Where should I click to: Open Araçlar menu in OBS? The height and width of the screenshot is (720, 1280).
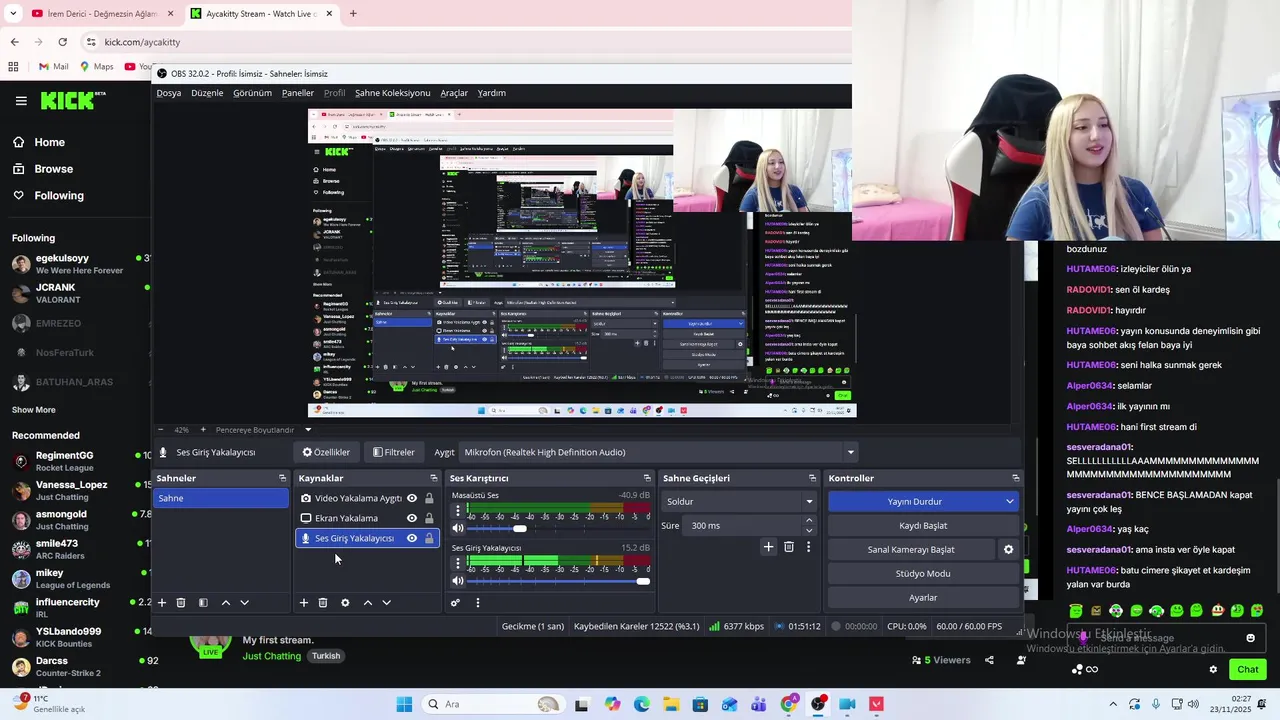click(454, 93)
